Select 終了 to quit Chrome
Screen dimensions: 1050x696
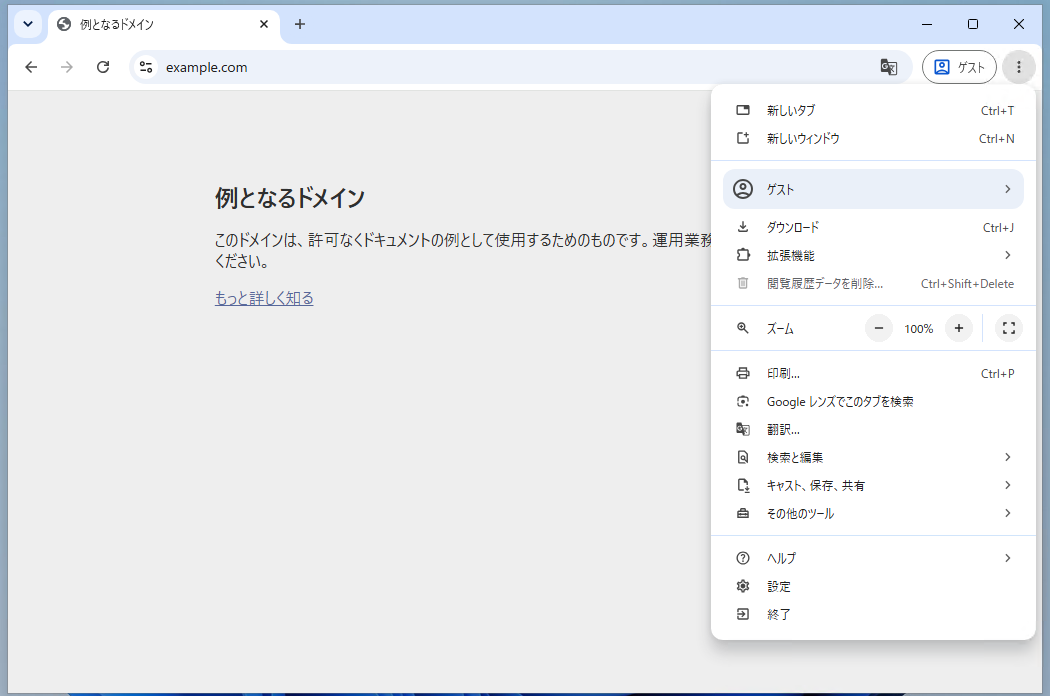pos(873,614)
